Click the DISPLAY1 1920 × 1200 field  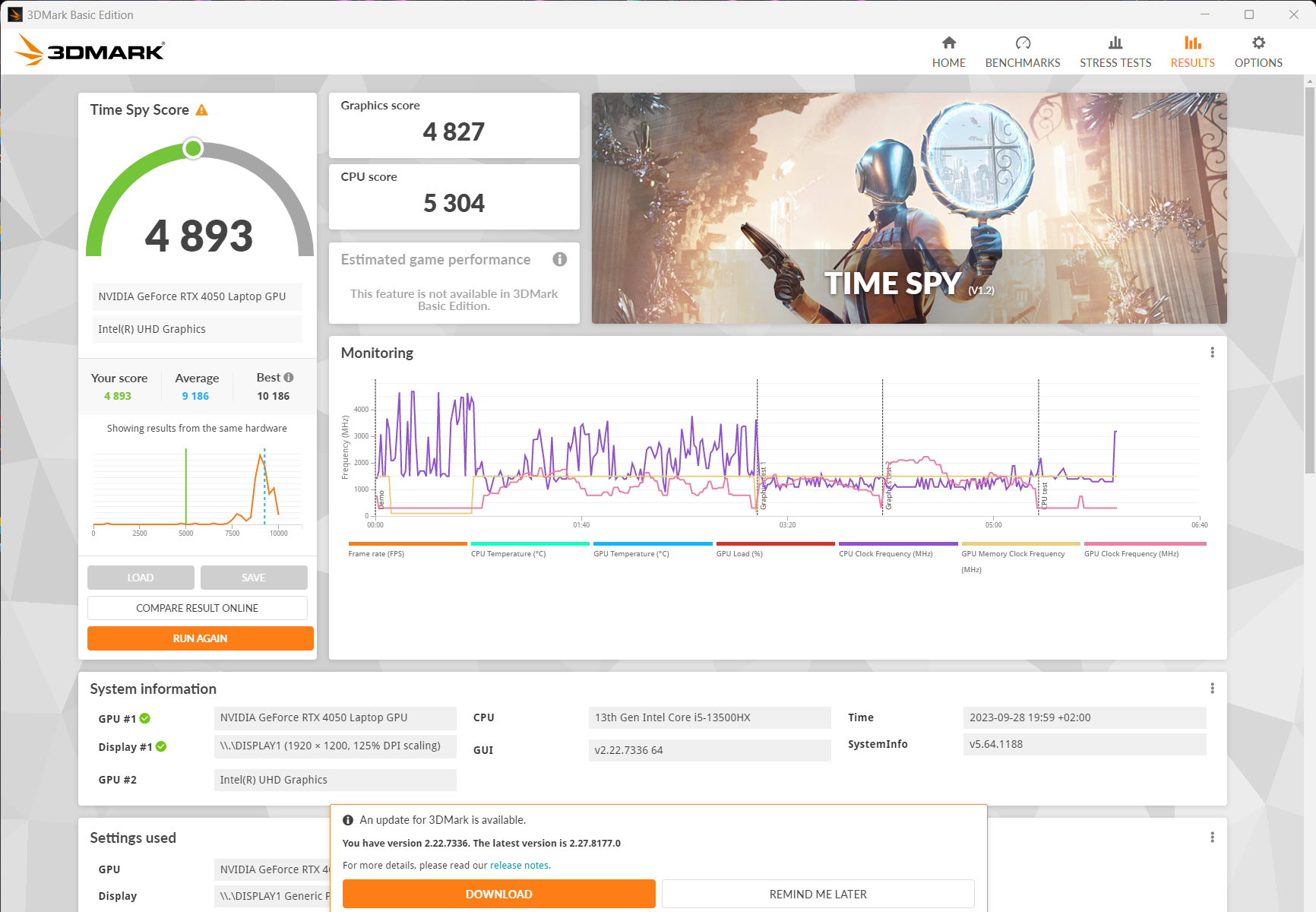point(335,746)
